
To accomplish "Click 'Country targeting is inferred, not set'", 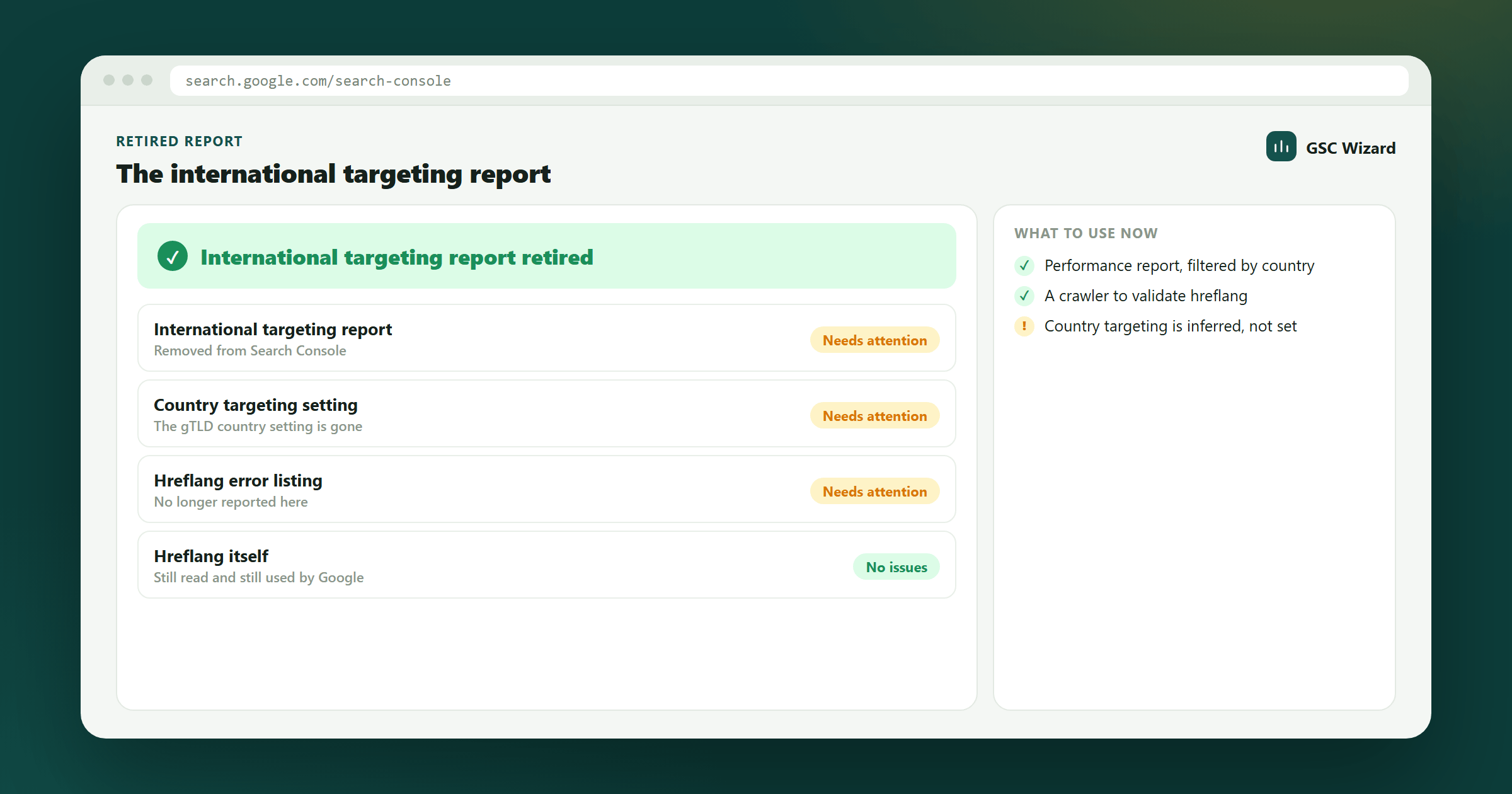I will click(1171, 326).
